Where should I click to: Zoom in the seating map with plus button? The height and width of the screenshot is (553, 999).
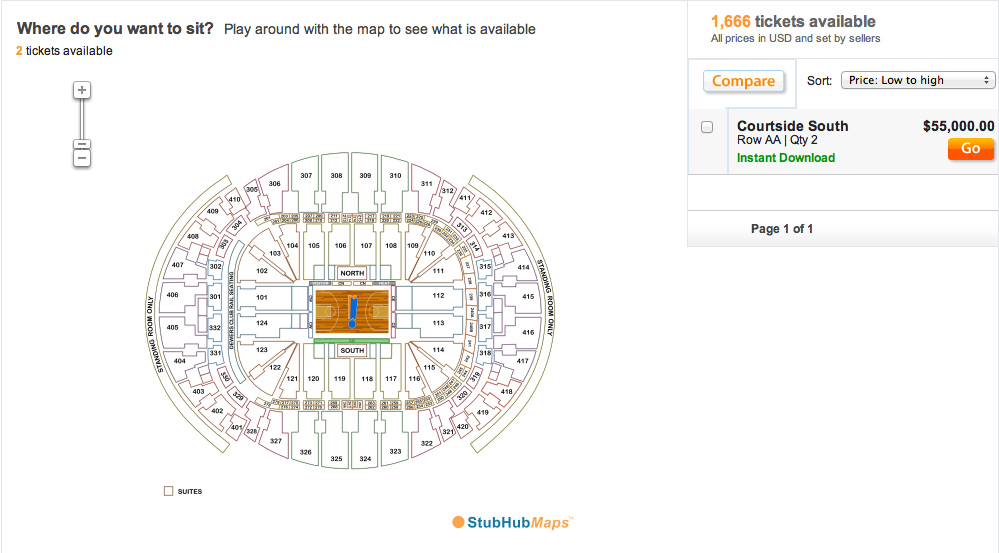click(82, 90)
